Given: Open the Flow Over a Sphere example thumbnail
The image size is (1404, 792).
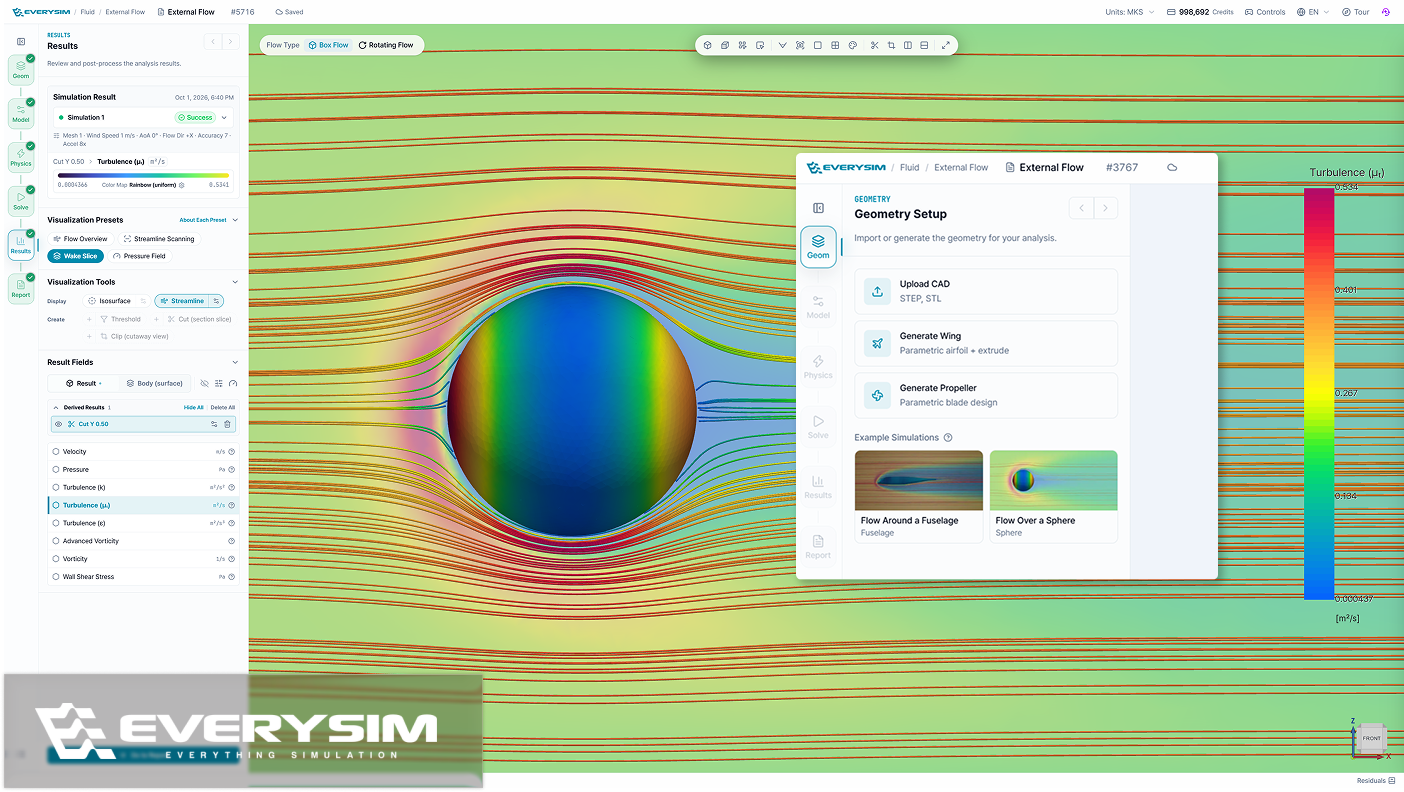Looking at the screenshot, I should pos(1053,480).
